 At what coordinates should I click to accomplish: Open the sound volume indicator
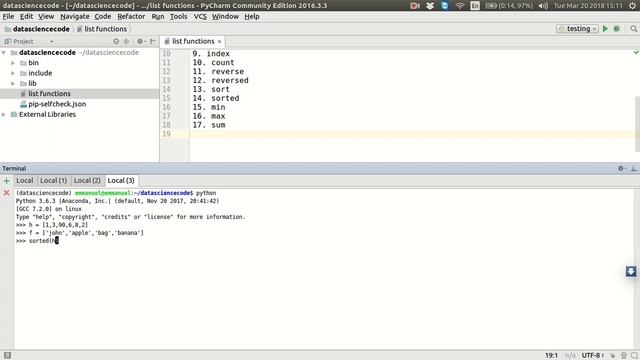[543, 6]
